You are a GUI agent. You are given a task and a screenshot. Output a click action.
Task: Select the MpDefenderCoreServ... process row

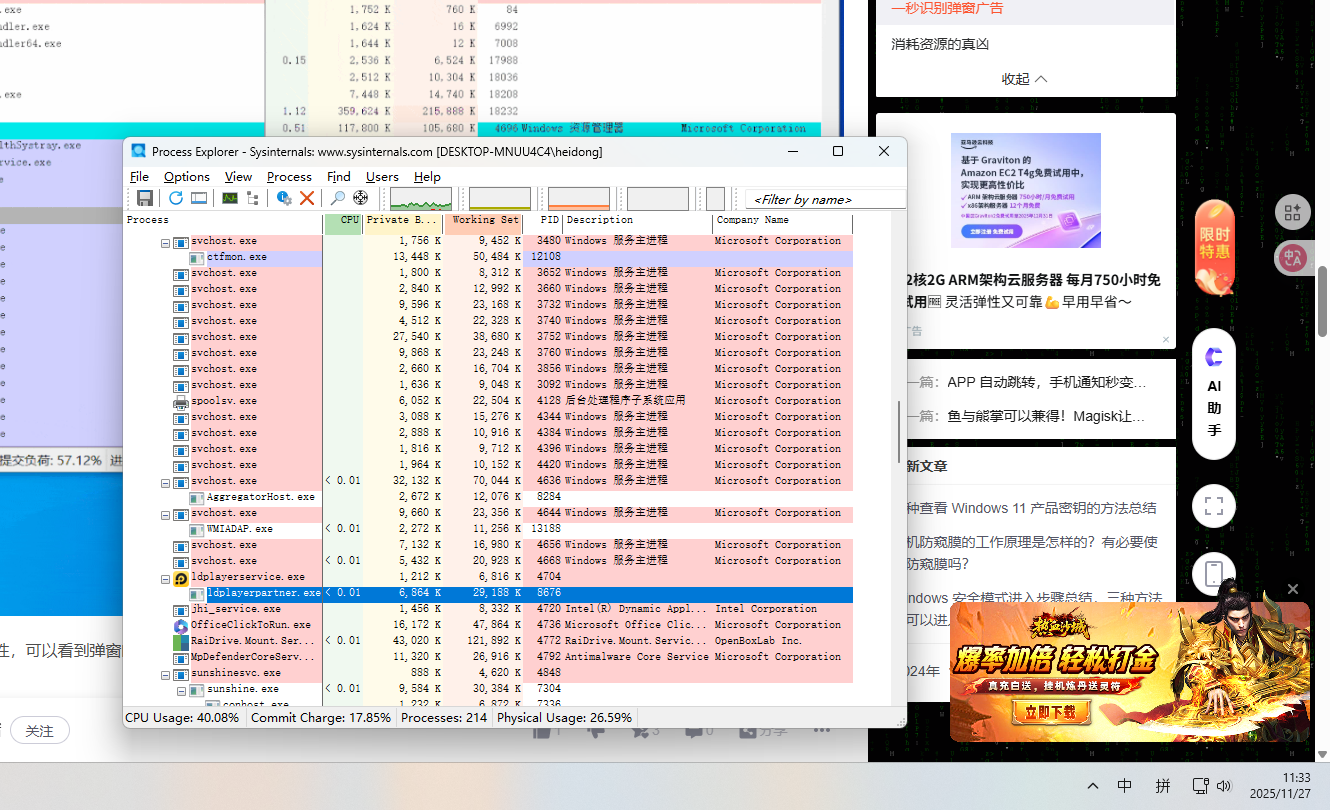(x=489, y=657)
